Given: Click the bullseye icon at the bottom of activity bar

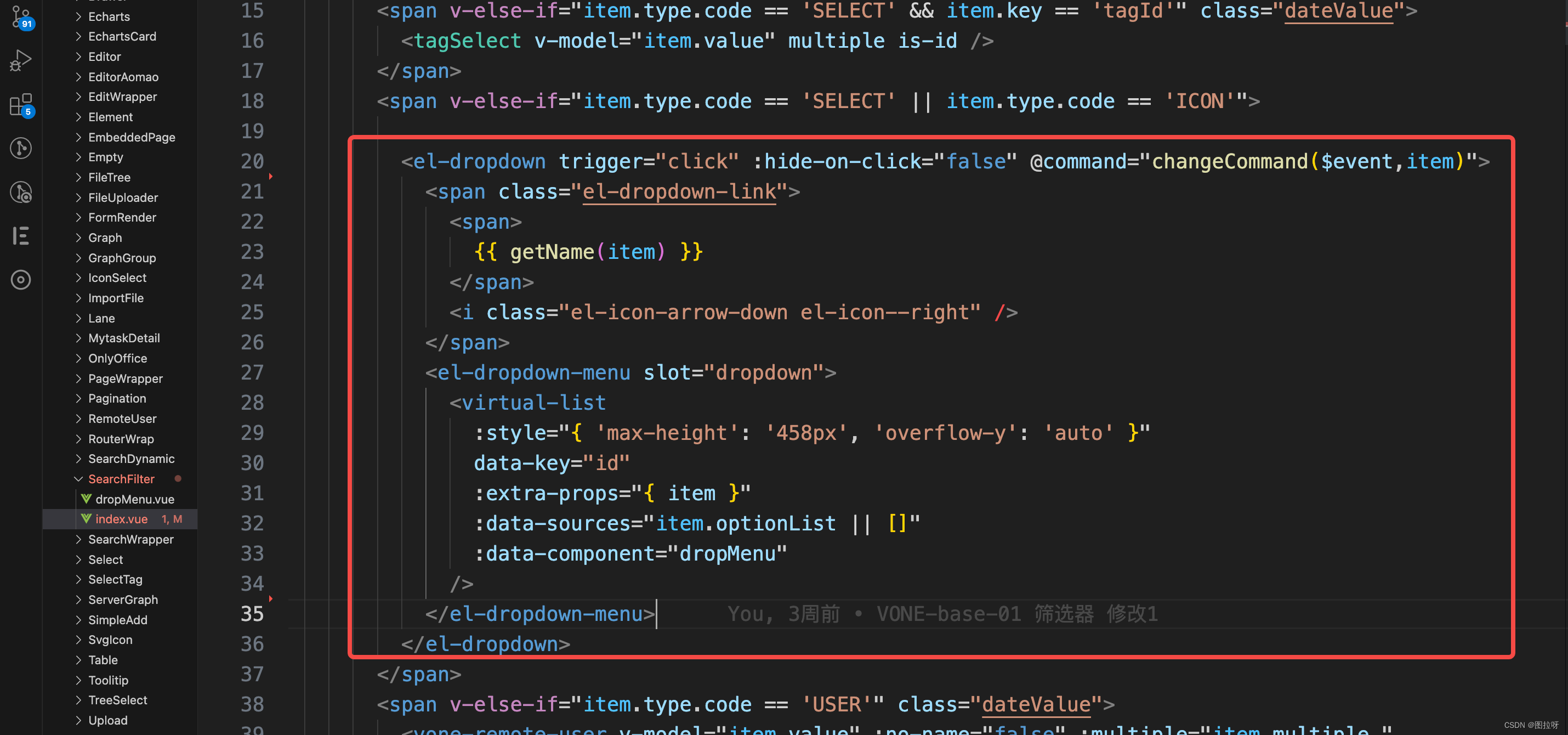Looking at the screenshot, I should point(21,280).
